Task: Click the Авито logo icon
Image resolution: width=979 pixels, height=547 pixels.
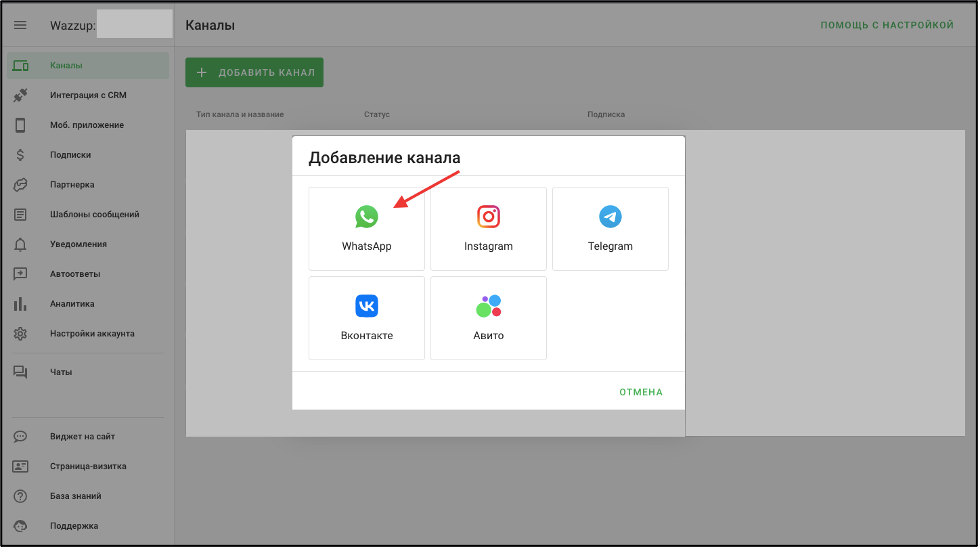Action: pos(488,306)
